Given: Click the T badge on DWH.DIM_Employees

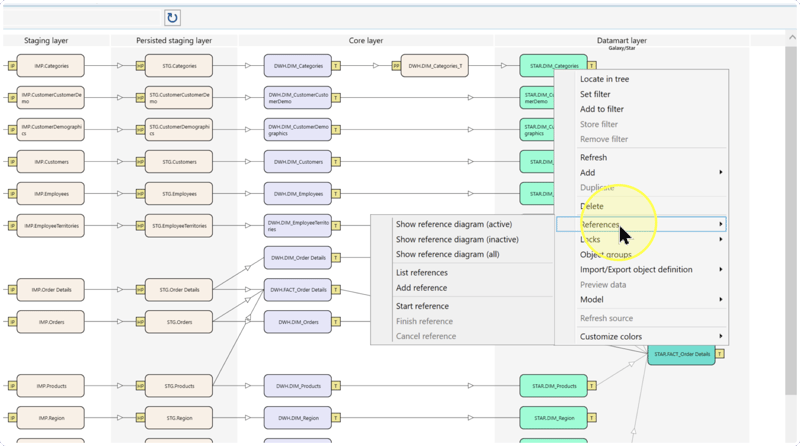Looking at the screenshot, I should click(x=336, y=194).
